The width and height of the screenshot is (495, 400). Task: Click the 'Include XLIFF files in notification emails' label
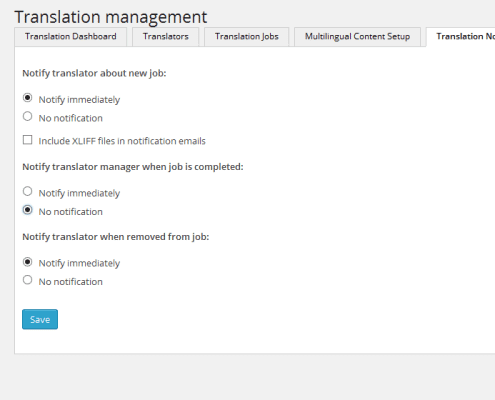point(122,141)
